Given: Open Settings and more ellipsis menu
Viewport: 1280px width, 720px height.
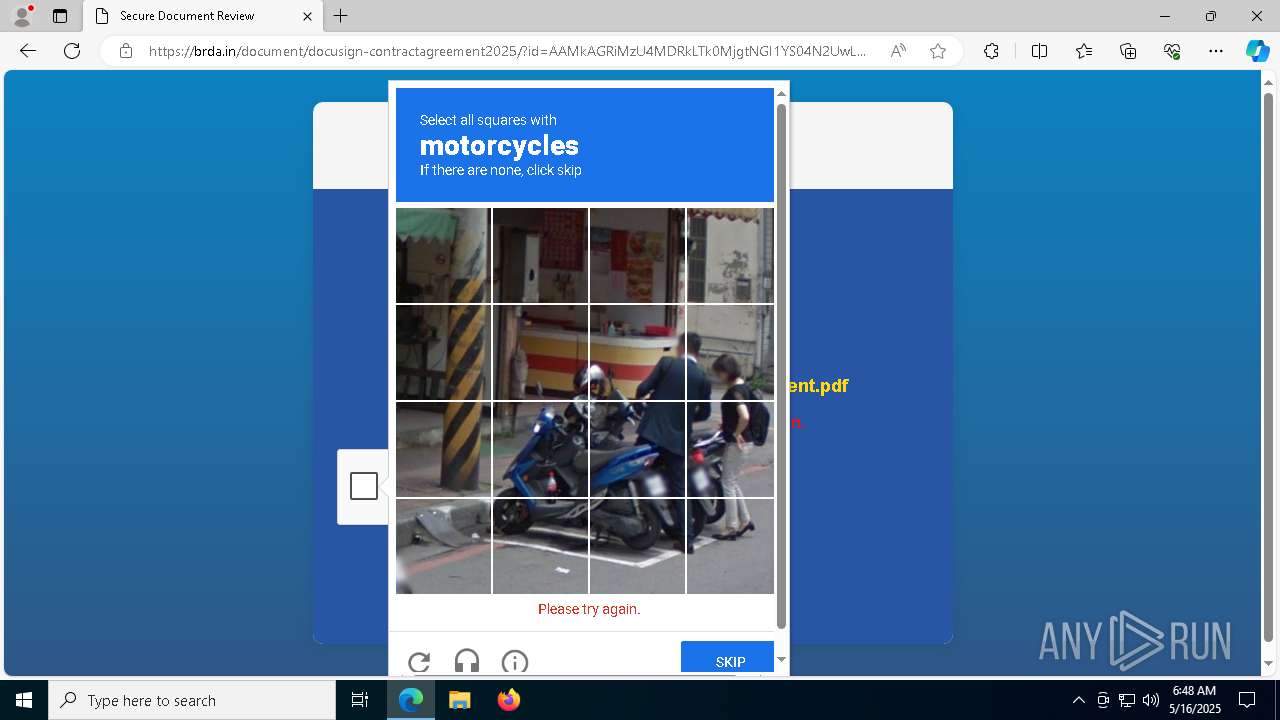Looking at the screenshot, I should (1216, 51).
